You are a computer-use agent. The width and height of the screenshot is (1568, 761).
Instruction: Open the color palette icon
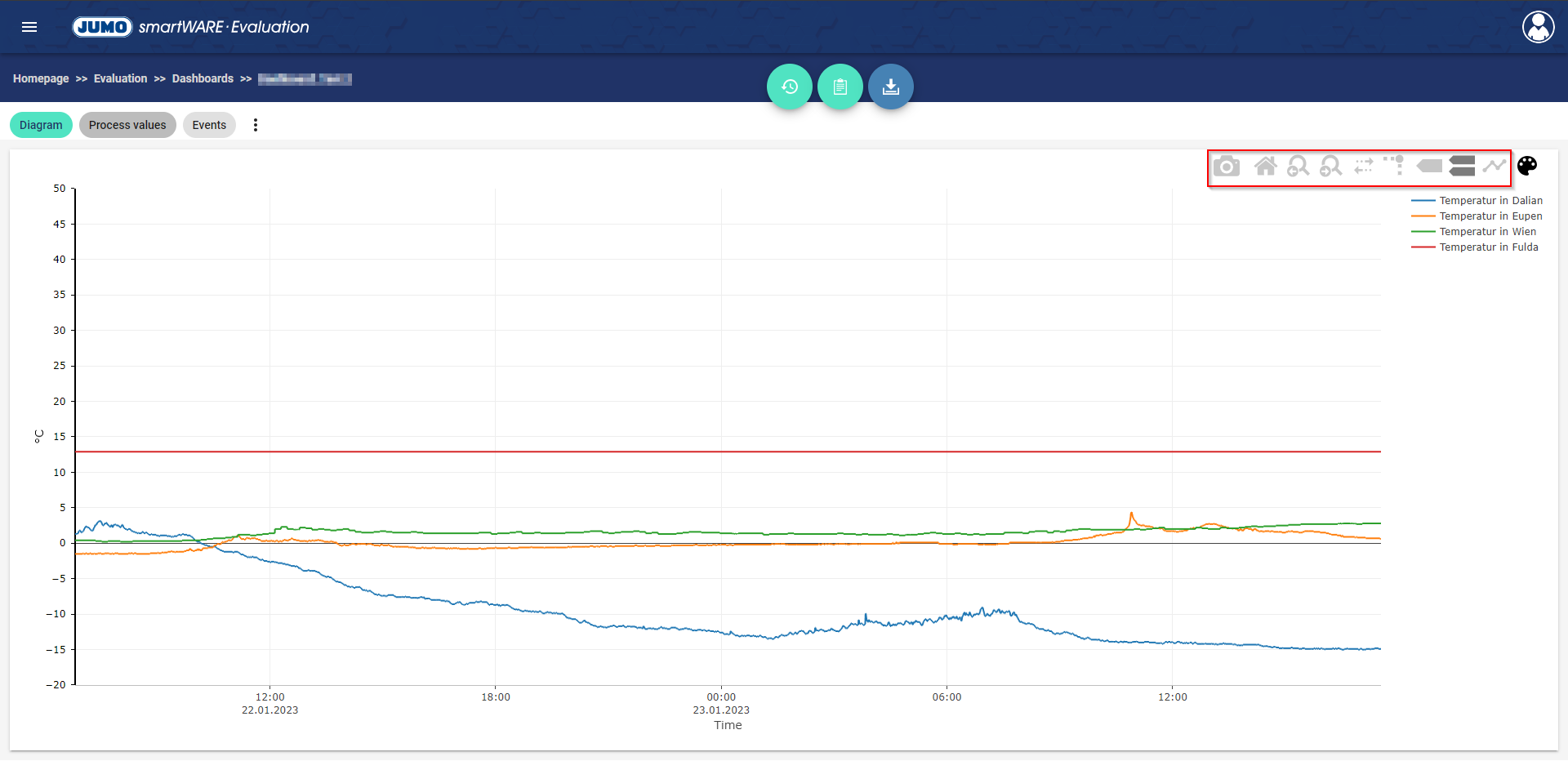pos(1527,166)
